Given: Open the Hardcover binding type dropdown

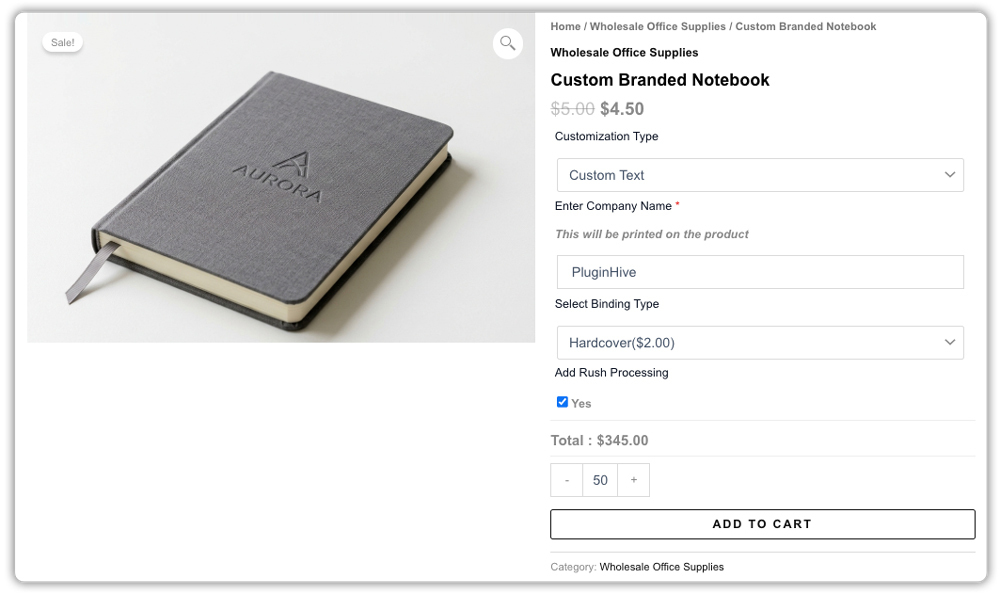Looking at the screenshot, I should [760, 342].
